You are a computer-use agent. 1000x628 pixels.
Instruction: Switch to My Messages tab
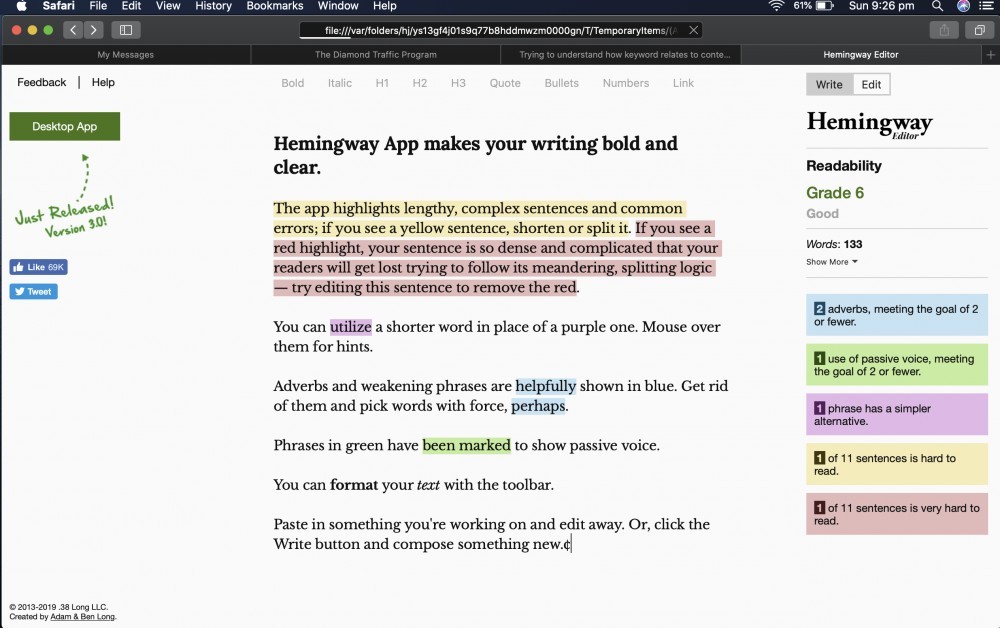pos(126,55)
